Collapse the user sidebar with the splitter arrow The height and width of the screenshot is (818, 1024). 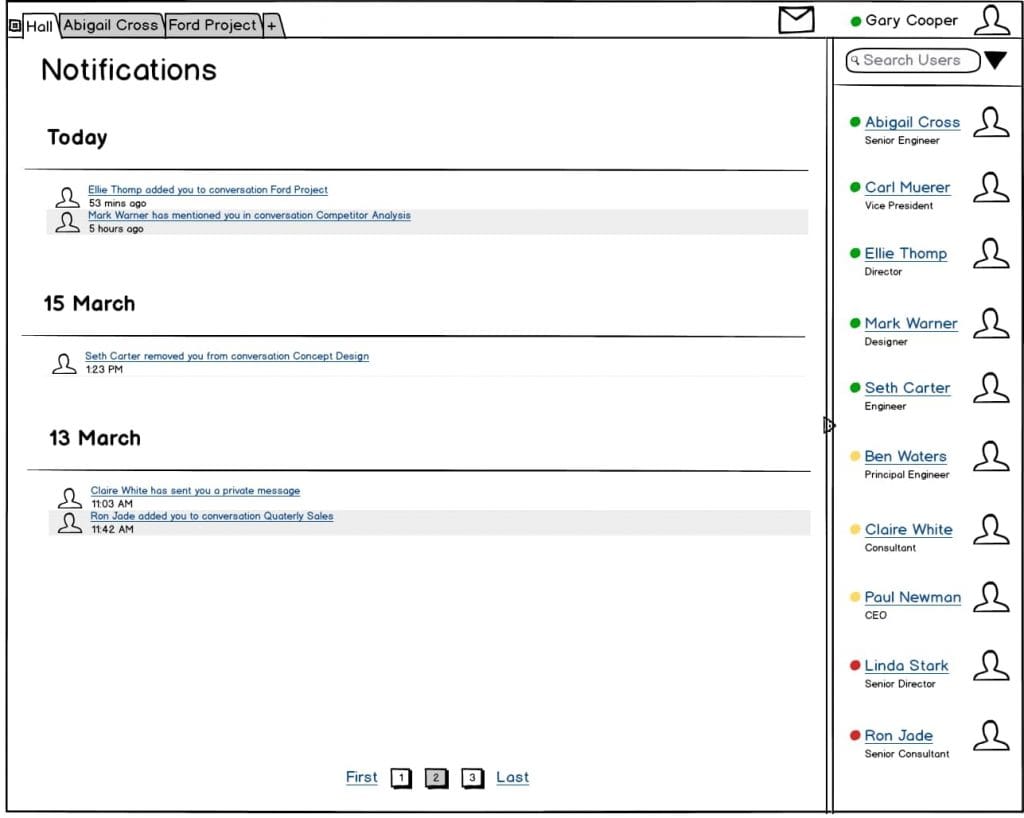tap(829, 426)
